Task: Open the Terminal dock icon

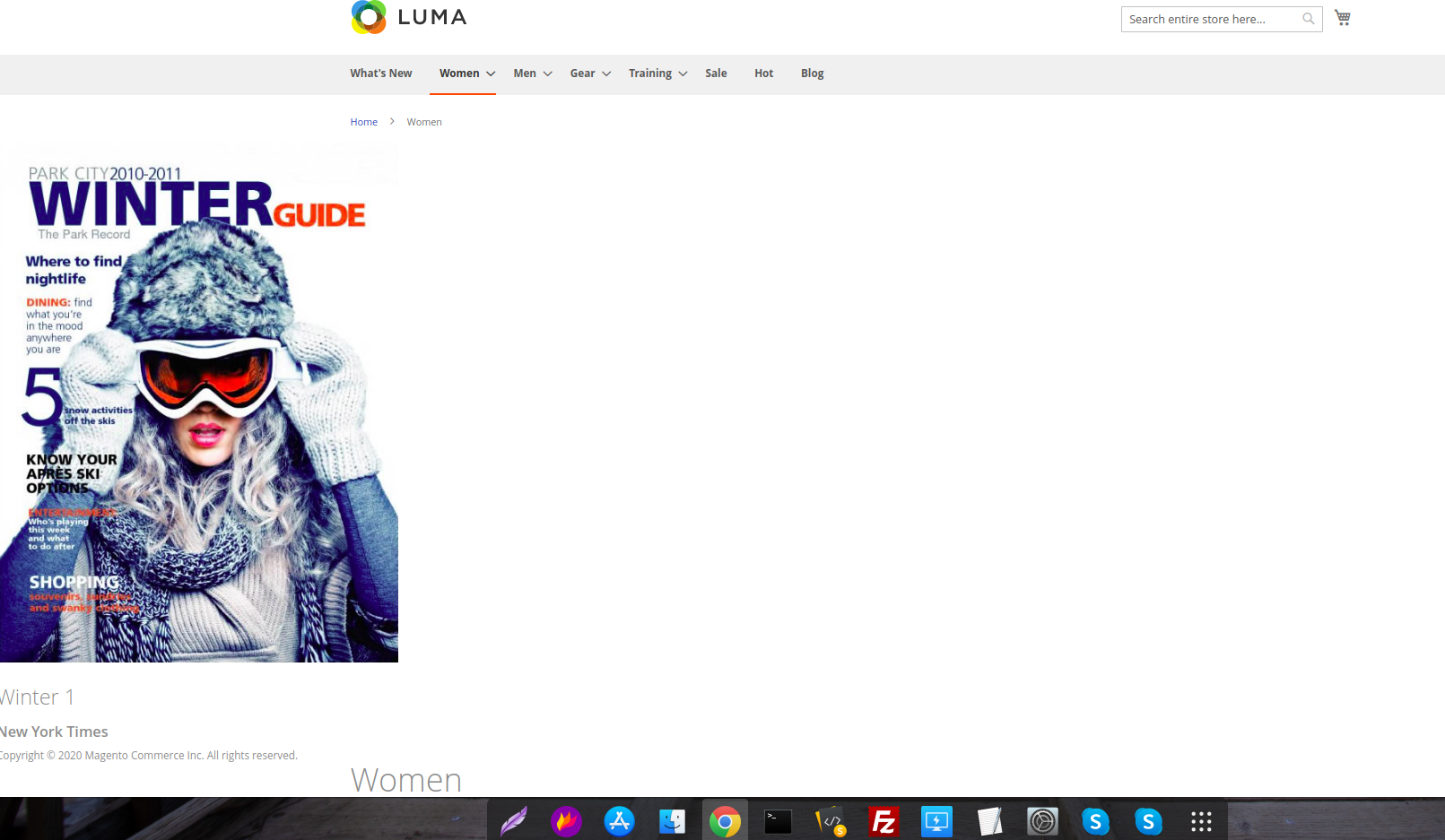Action: [778, 821]
